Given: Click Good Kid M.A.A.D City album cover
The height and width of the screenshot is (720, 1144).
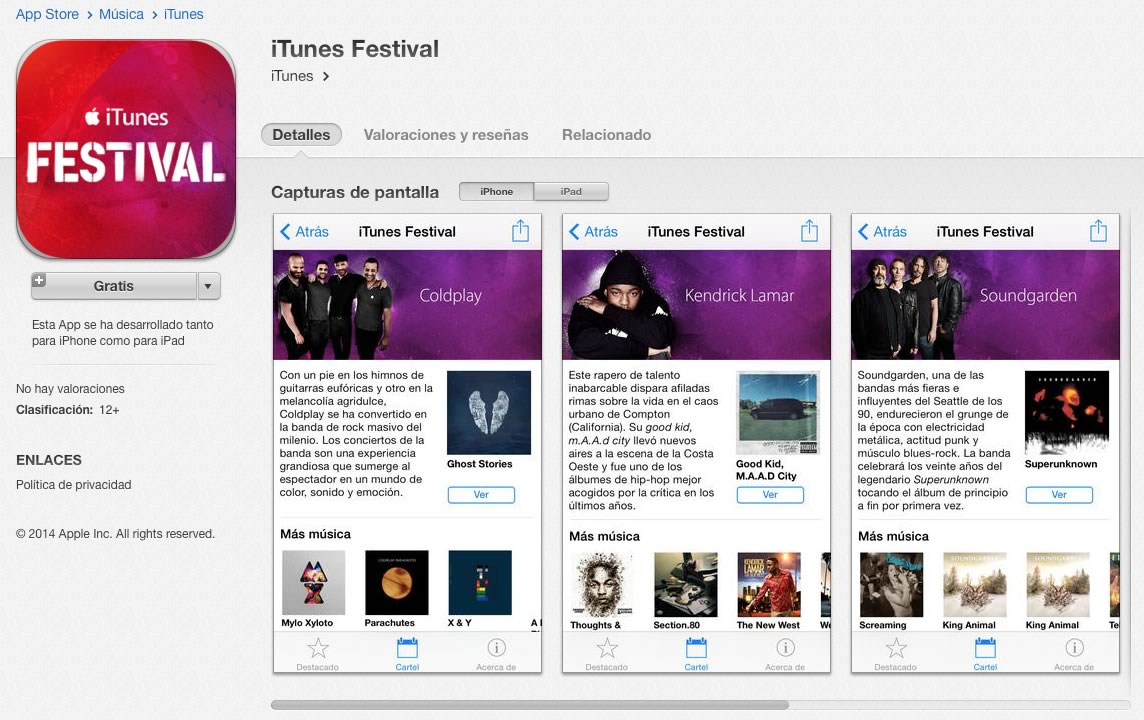Looking at the screenshot, I should pos(778,413).
